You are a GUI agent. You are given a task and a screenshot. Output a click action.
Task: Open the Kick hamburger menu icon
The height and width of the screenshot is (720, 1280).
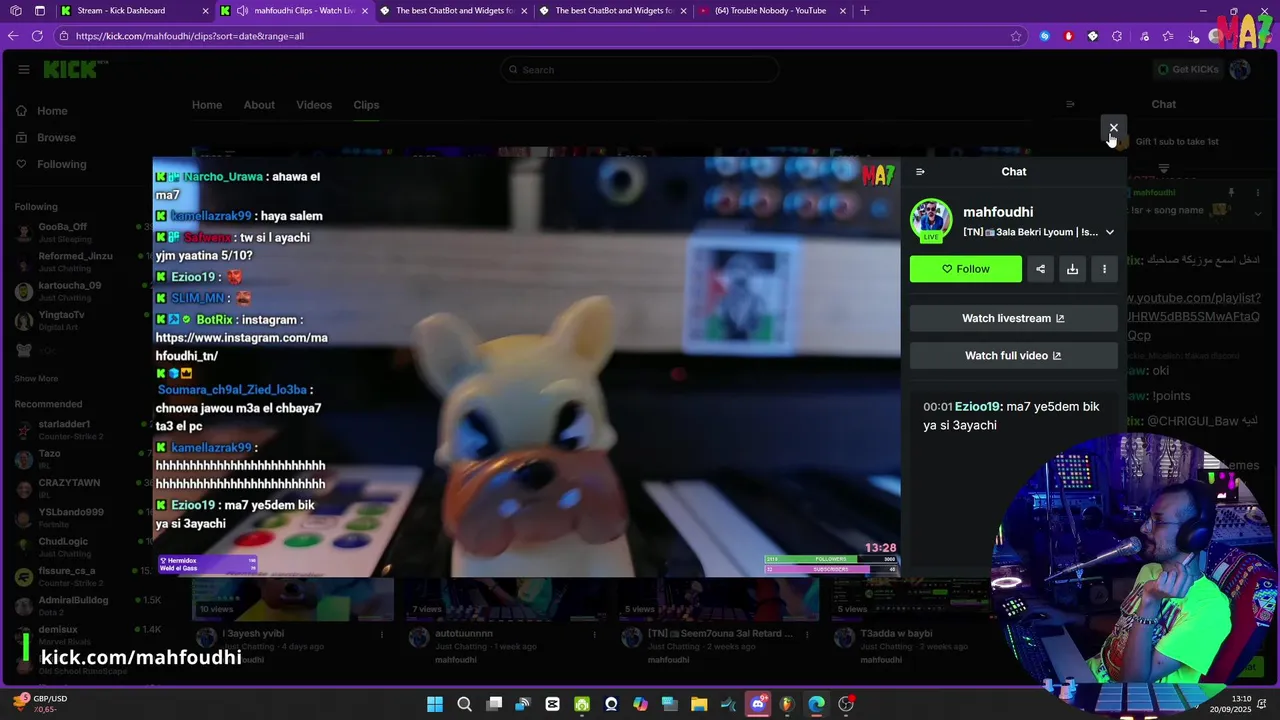pos(23,69)
